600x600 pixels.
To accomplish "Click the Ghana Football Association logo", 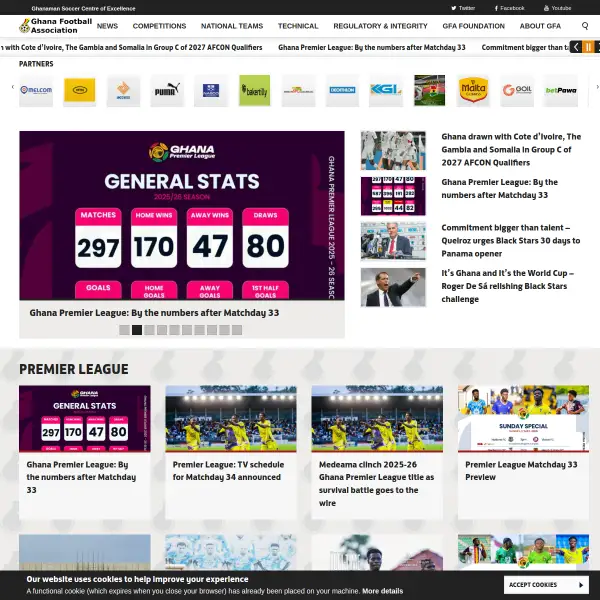I will point(56,26).
